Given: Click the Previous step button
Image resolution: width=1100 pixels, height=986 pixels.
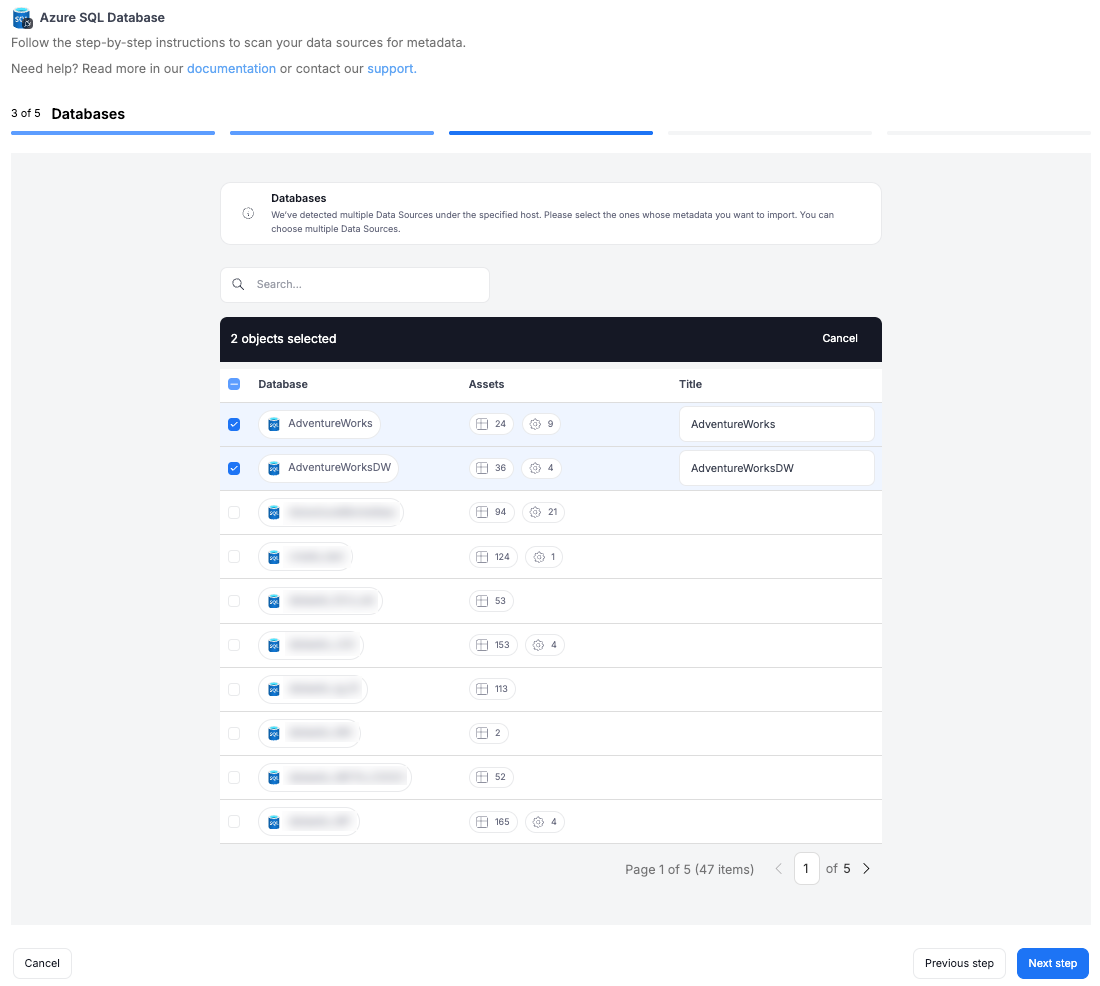Looking at the screenshot, I should click(958, 963).
